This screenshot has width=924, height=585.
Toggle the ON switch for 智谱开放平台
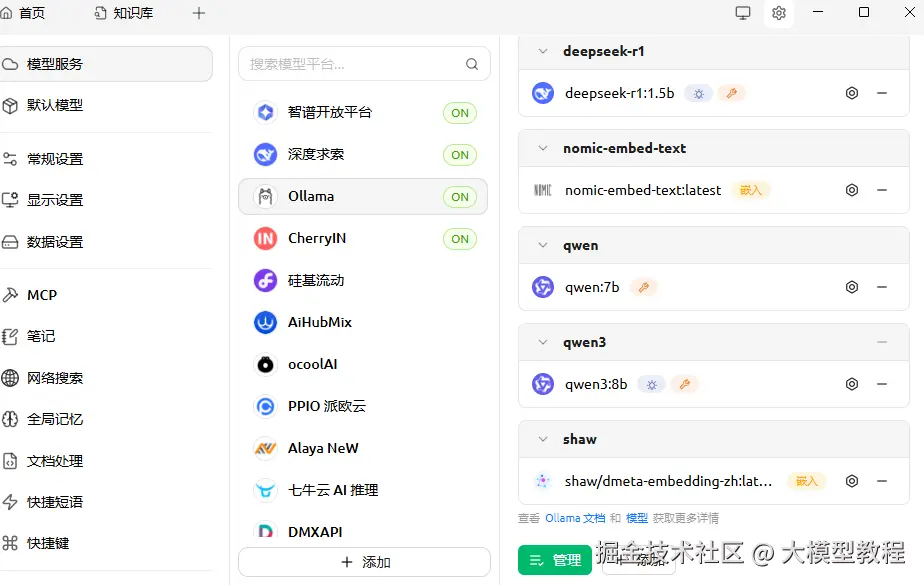pyautogui.click(x=460, y=113)
